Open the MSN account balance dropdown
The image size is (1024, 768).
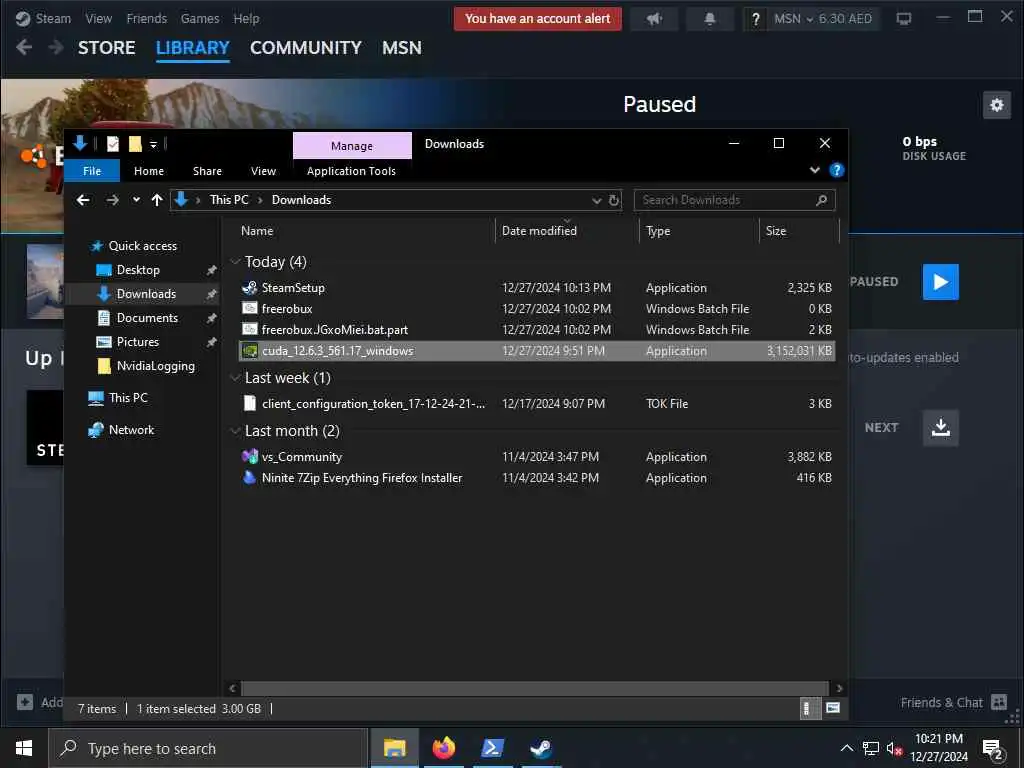(x=823, y=19)
